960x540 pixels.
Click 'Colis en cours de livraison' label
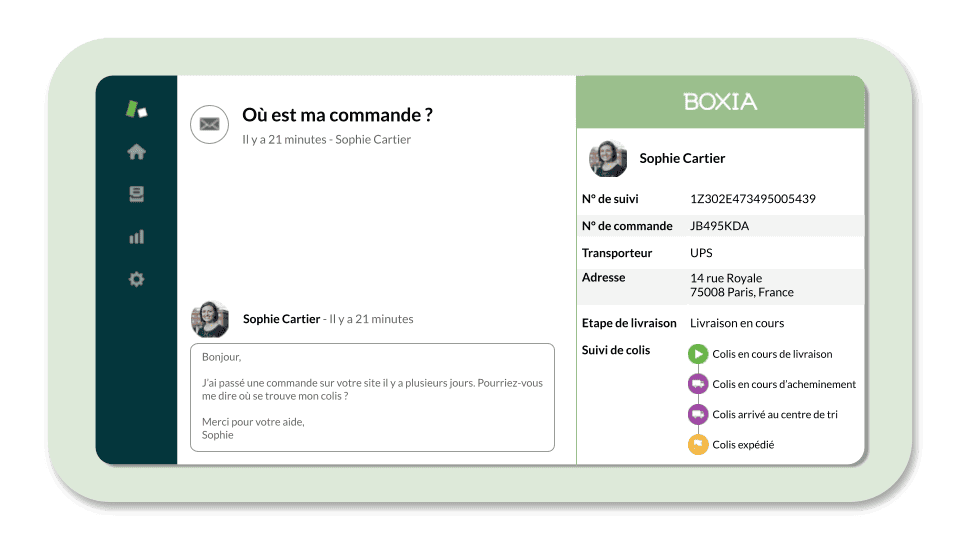[772, 354]
